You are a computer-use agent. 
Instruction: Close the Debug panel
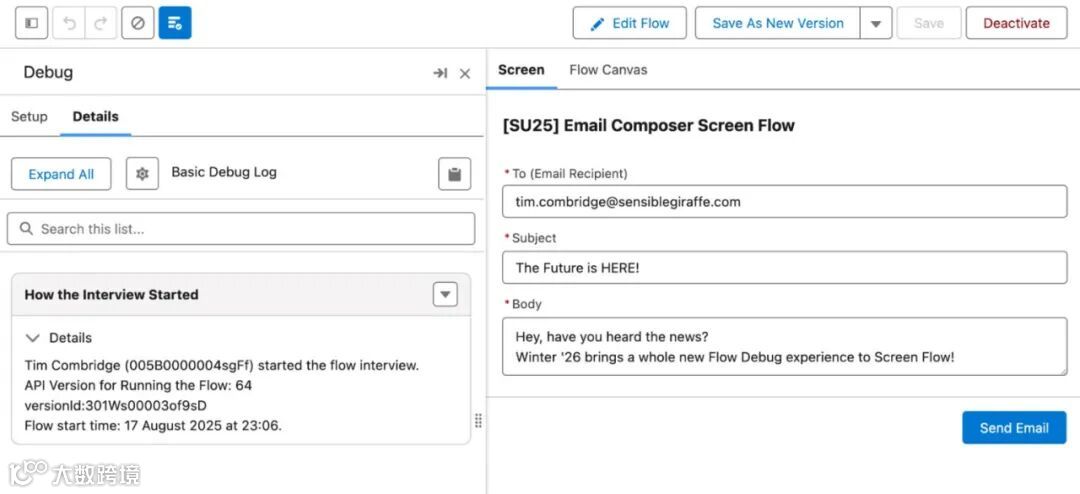(x=465, y=73)
